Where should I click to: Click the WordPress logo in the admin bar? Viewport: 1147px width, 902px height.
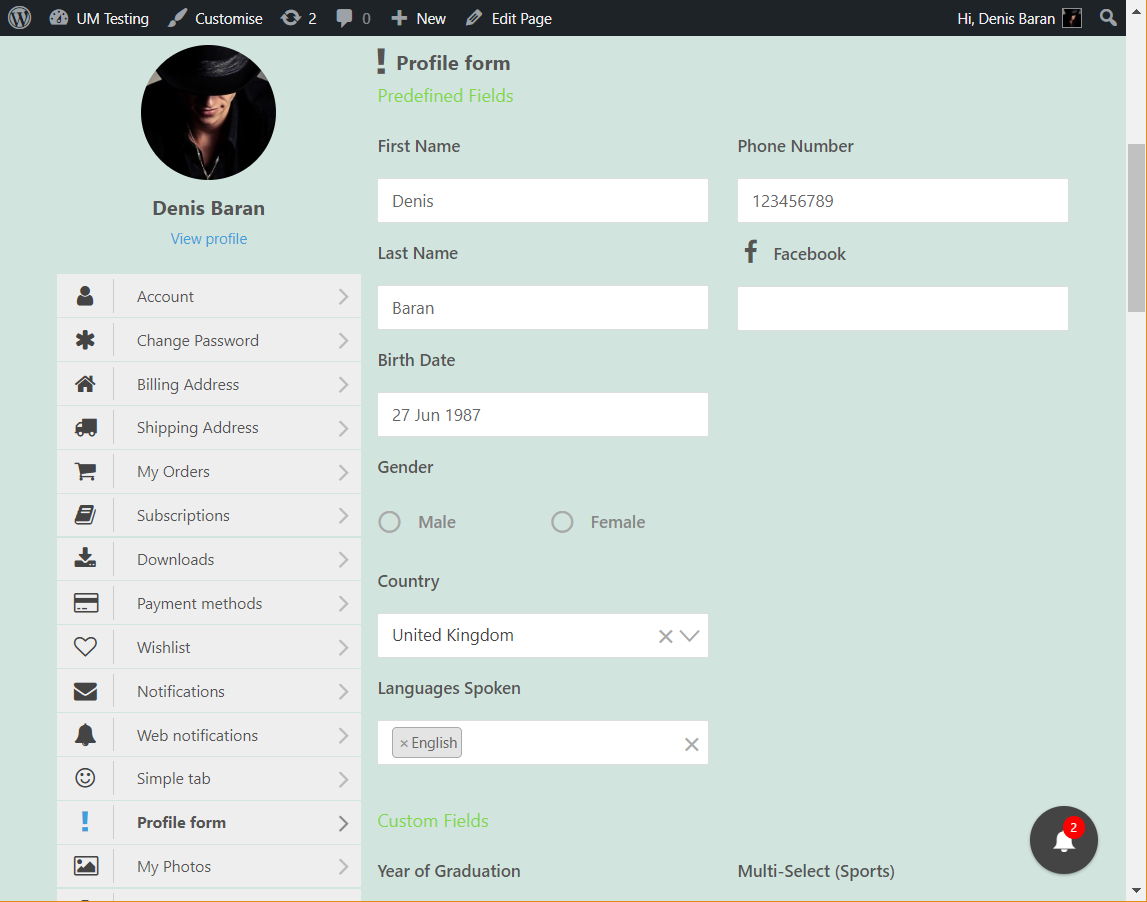pos(19,17)
